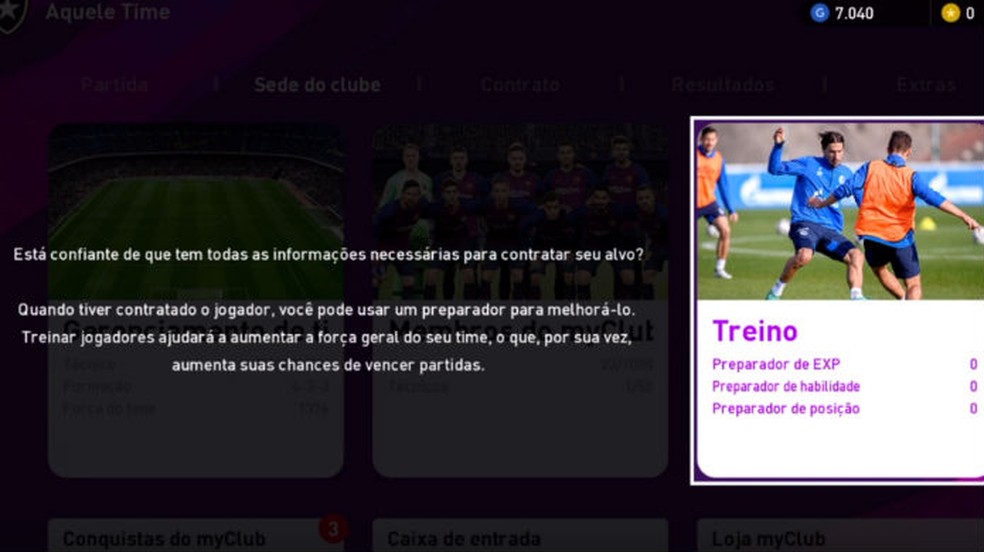Go to the Extras tab

[926, 85]
